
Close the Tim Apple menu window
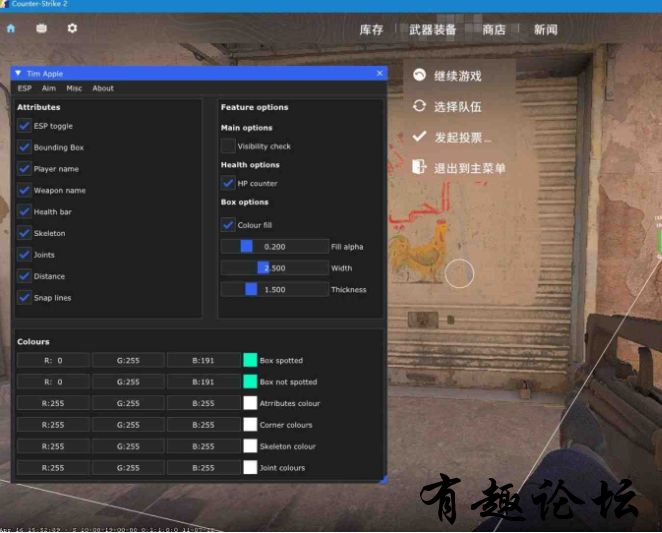tap(380, 73)
